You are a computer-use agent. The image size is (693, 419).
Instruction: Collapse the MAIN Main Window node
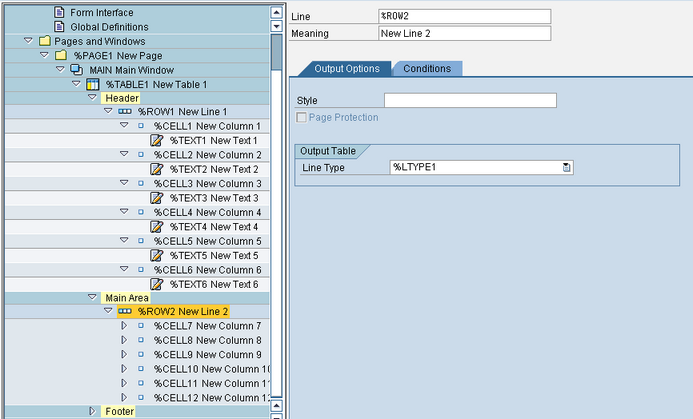pyautogui.click(x=61, y=69)
